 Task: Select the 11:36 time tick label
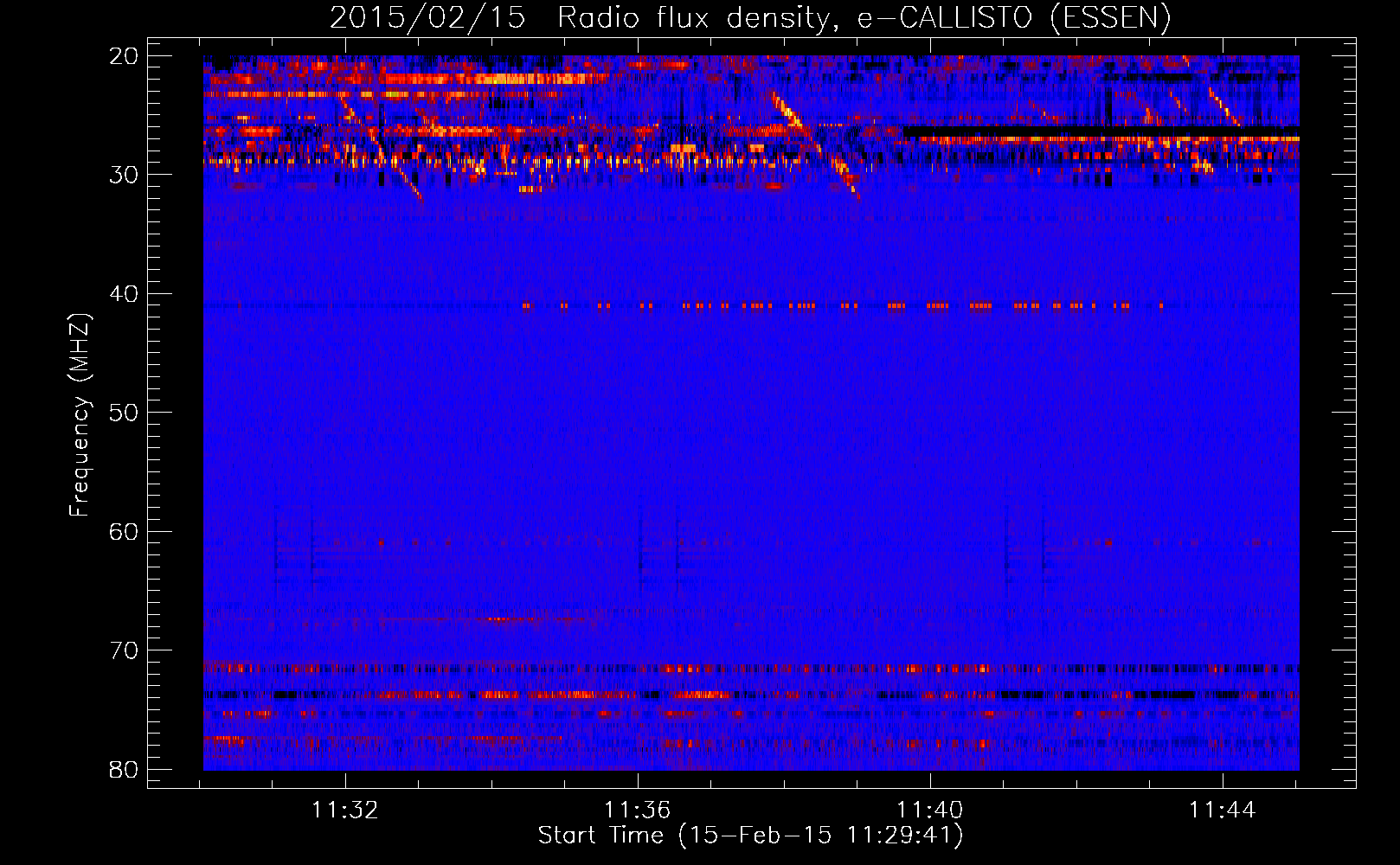pyautogui.click(x=638, y=811)
